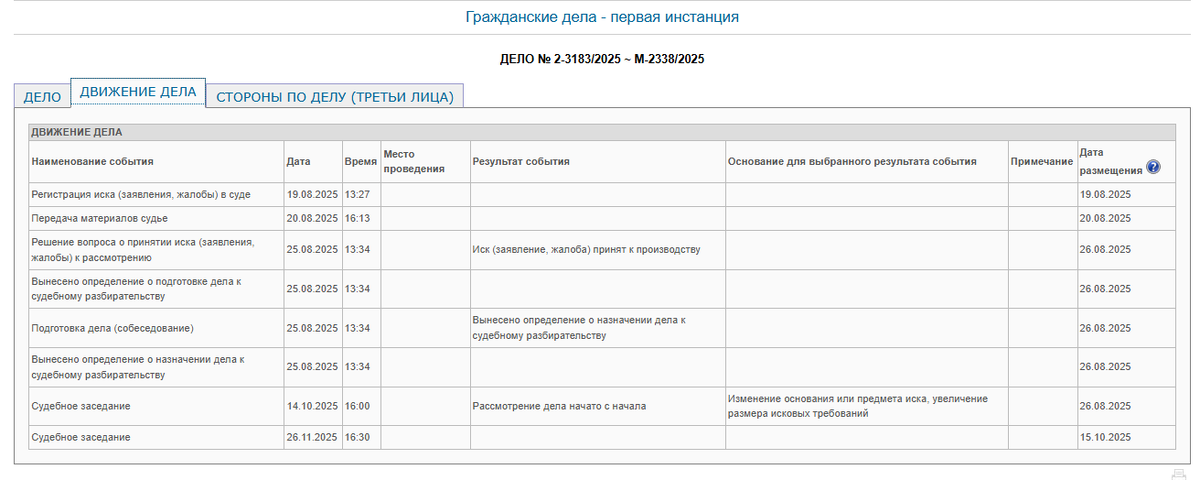The image size is (1200, 480).
Task: Switch to the ДЕЛО tab
Action: click(42, 97)
